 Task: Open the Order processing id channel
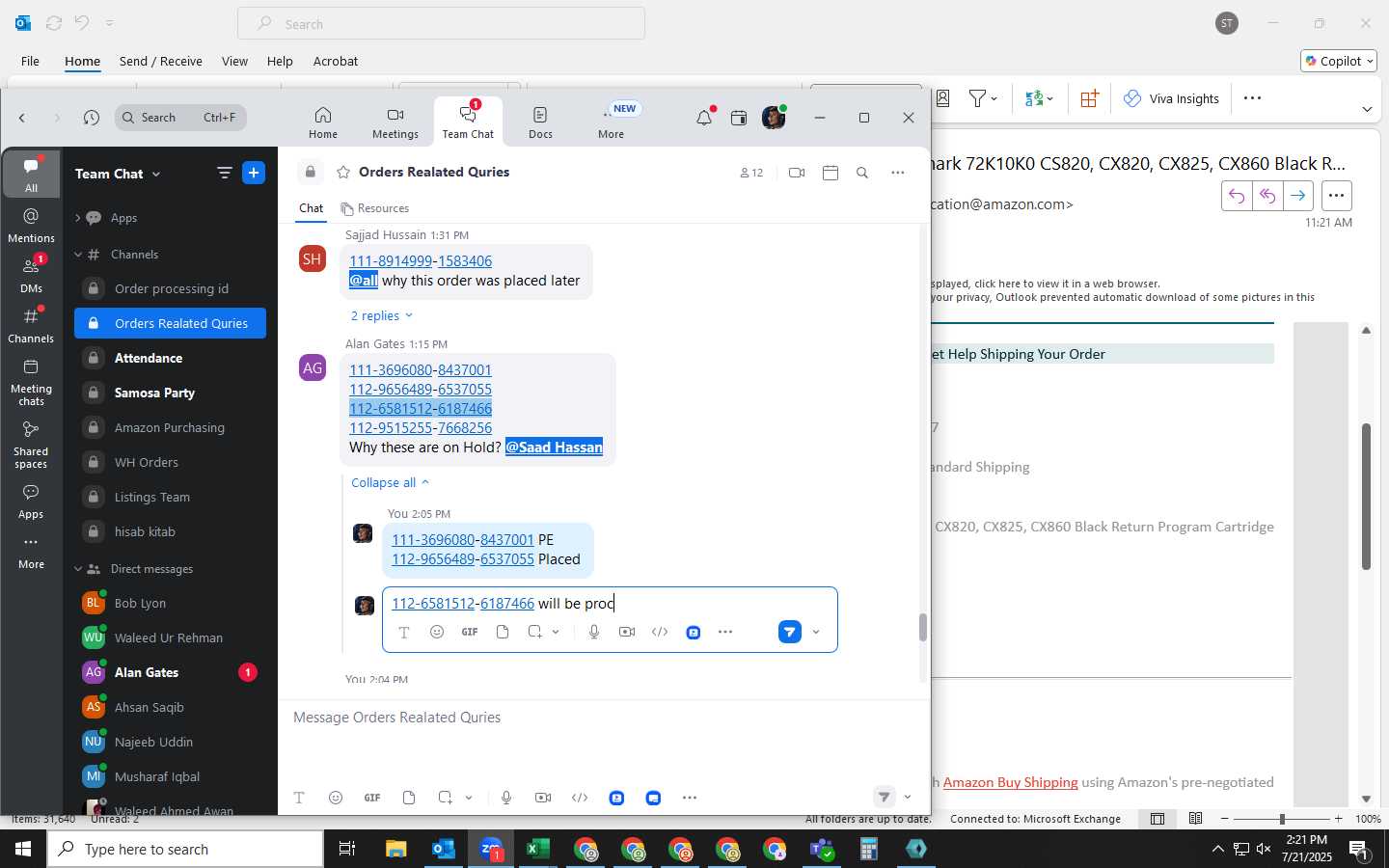[170, 288]
